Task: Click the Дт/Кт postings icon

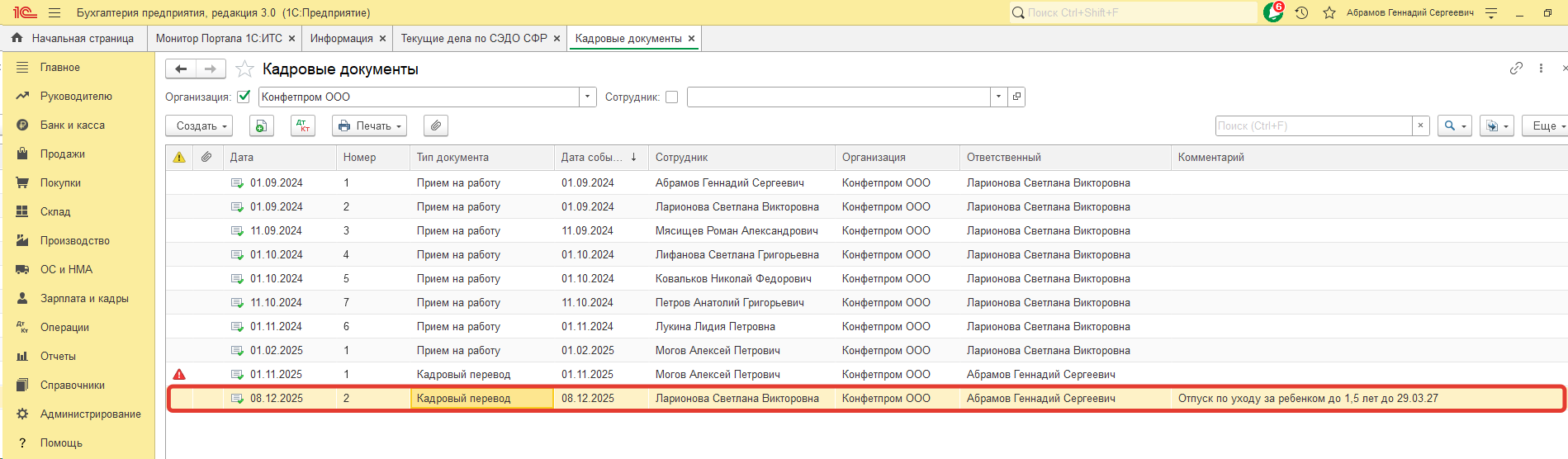Action: click(303, 125)
